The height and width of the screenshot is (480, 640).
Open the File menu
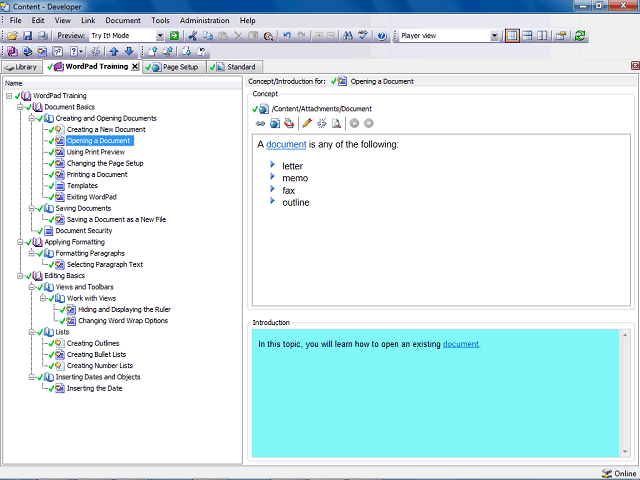(x=16, y=20)
